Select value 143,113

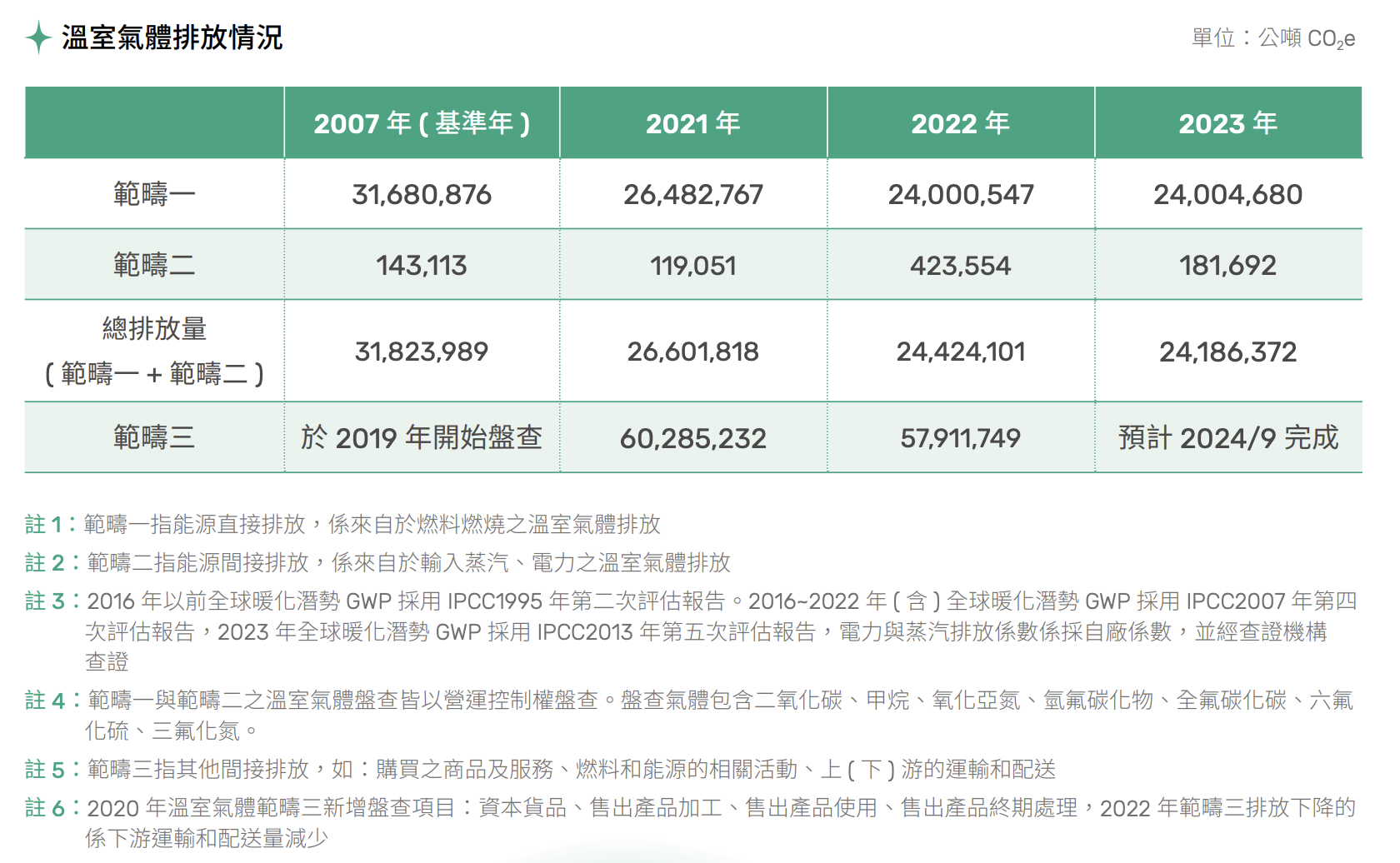click(x=422, y=266)
